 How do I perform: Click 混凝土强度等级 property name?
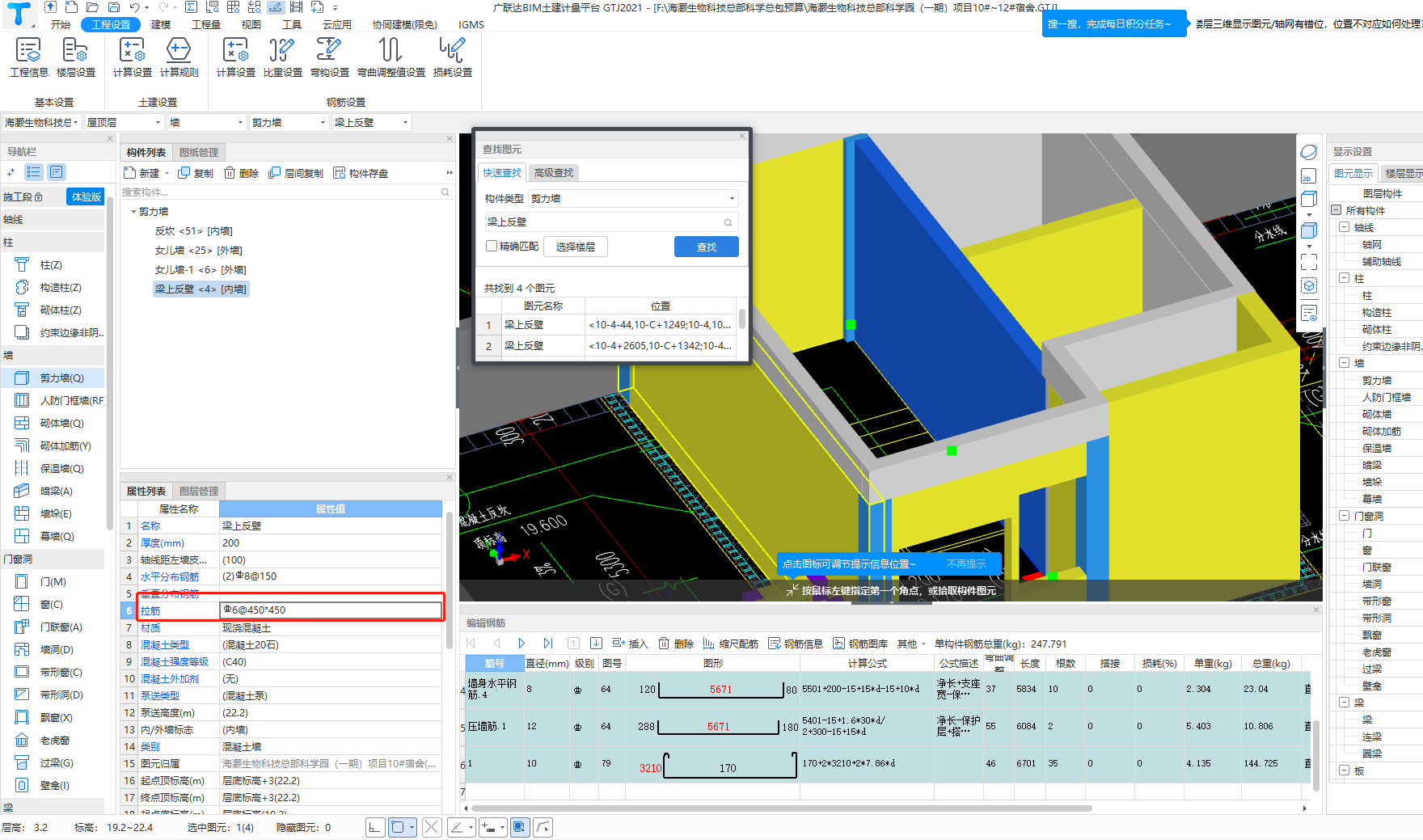click(175, 661)
